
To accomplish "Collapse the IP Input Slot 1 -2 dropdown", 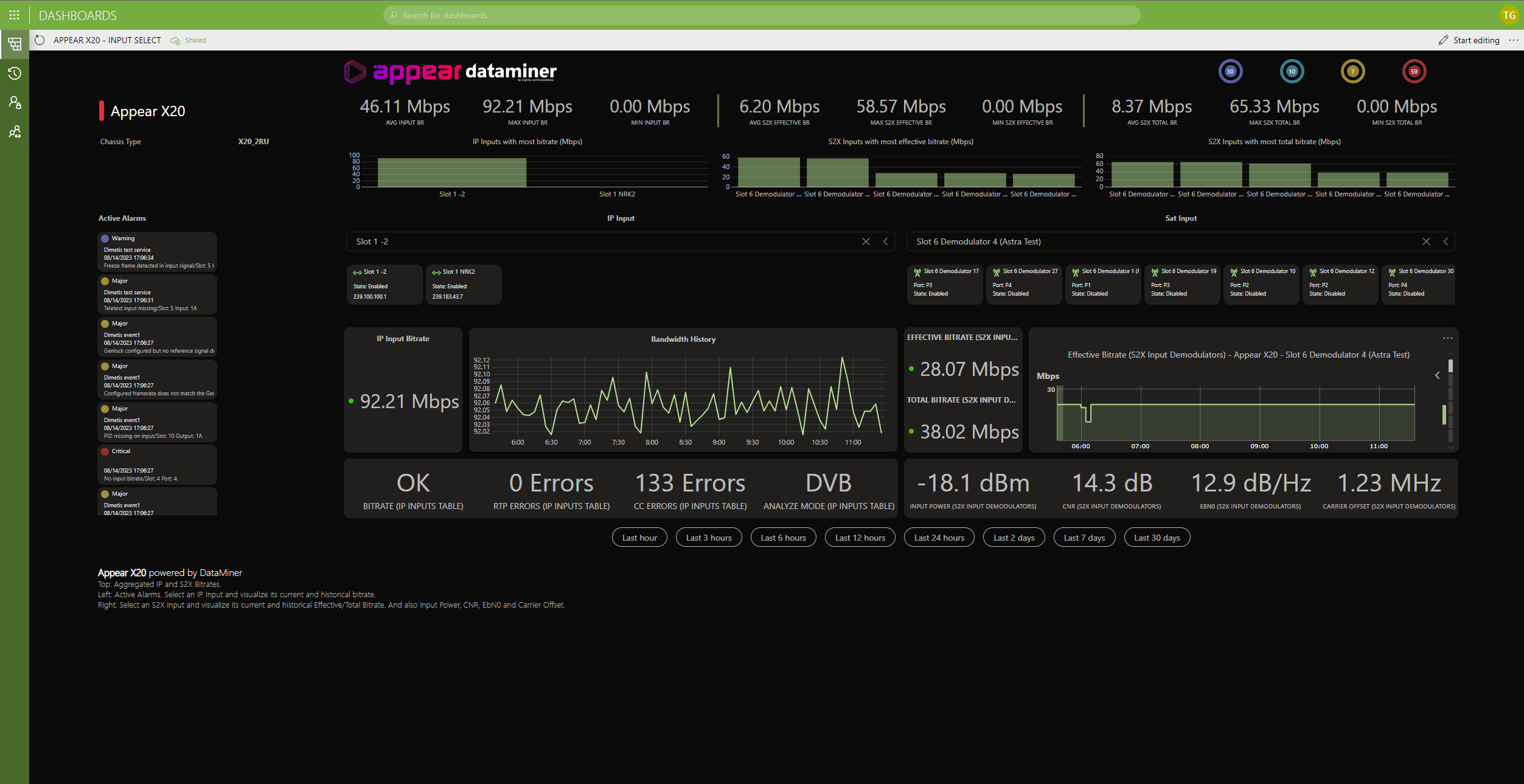I will coord(885,241).
